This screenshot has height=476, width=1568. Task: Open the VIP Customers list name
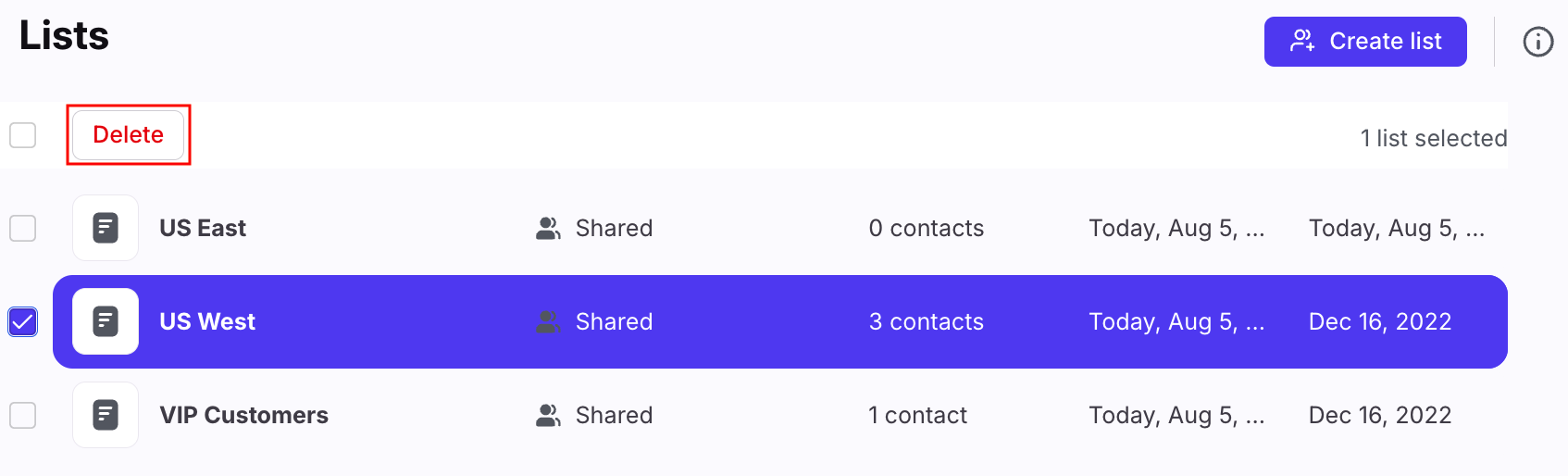(243, 415)
